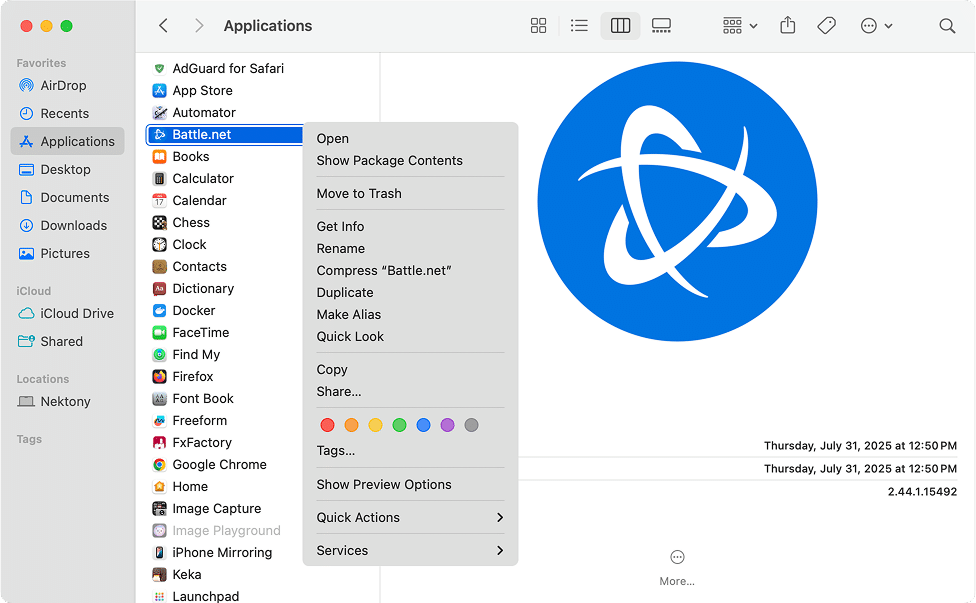The width and height of the screenshot is (976, 603).
Task: Open the toolbar action menu (ellipsis)
Action: tap(876, 26)
